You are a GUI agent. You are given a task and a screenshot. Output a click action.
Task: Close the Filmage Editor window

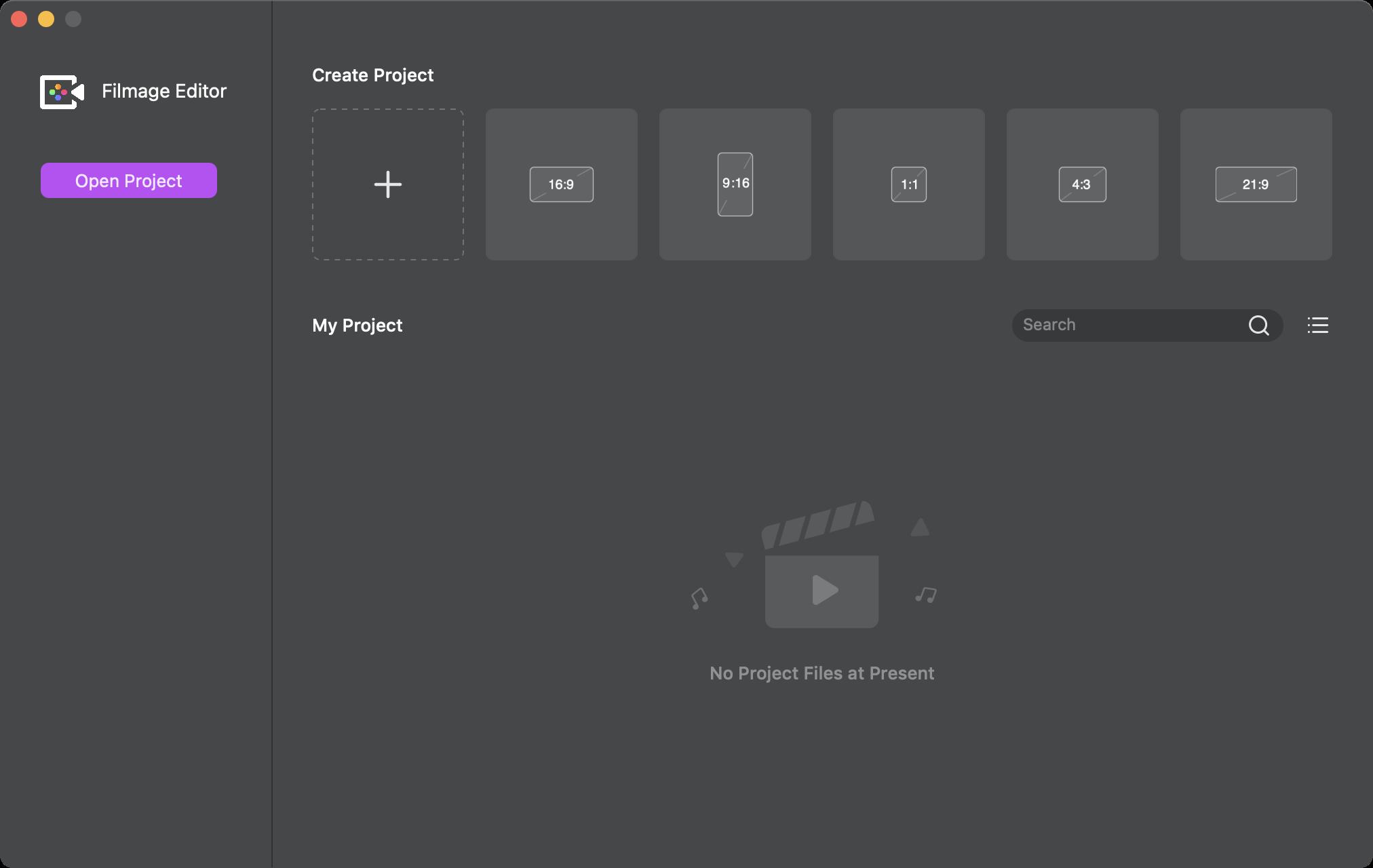coord(19,19)
